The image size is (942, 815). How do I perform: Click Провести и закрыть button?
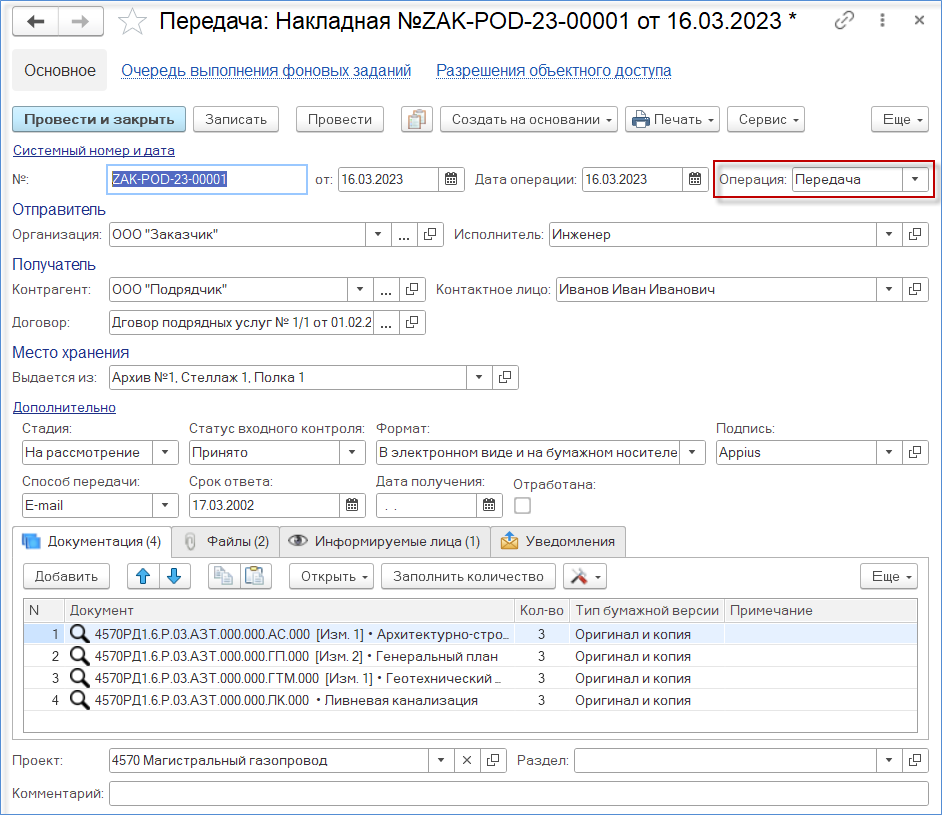99,120
